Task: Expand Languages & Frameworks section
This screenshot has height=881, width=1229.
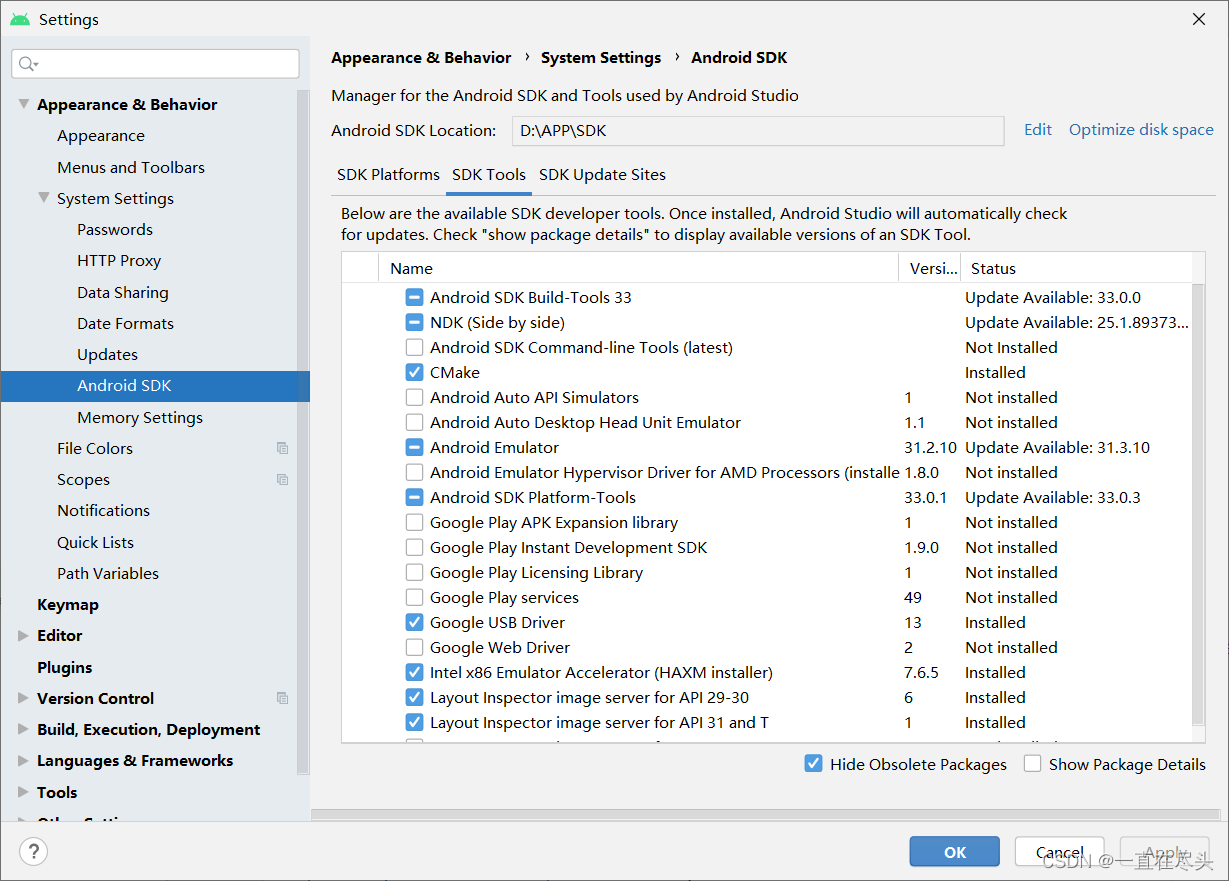Action: pos(23,760)
